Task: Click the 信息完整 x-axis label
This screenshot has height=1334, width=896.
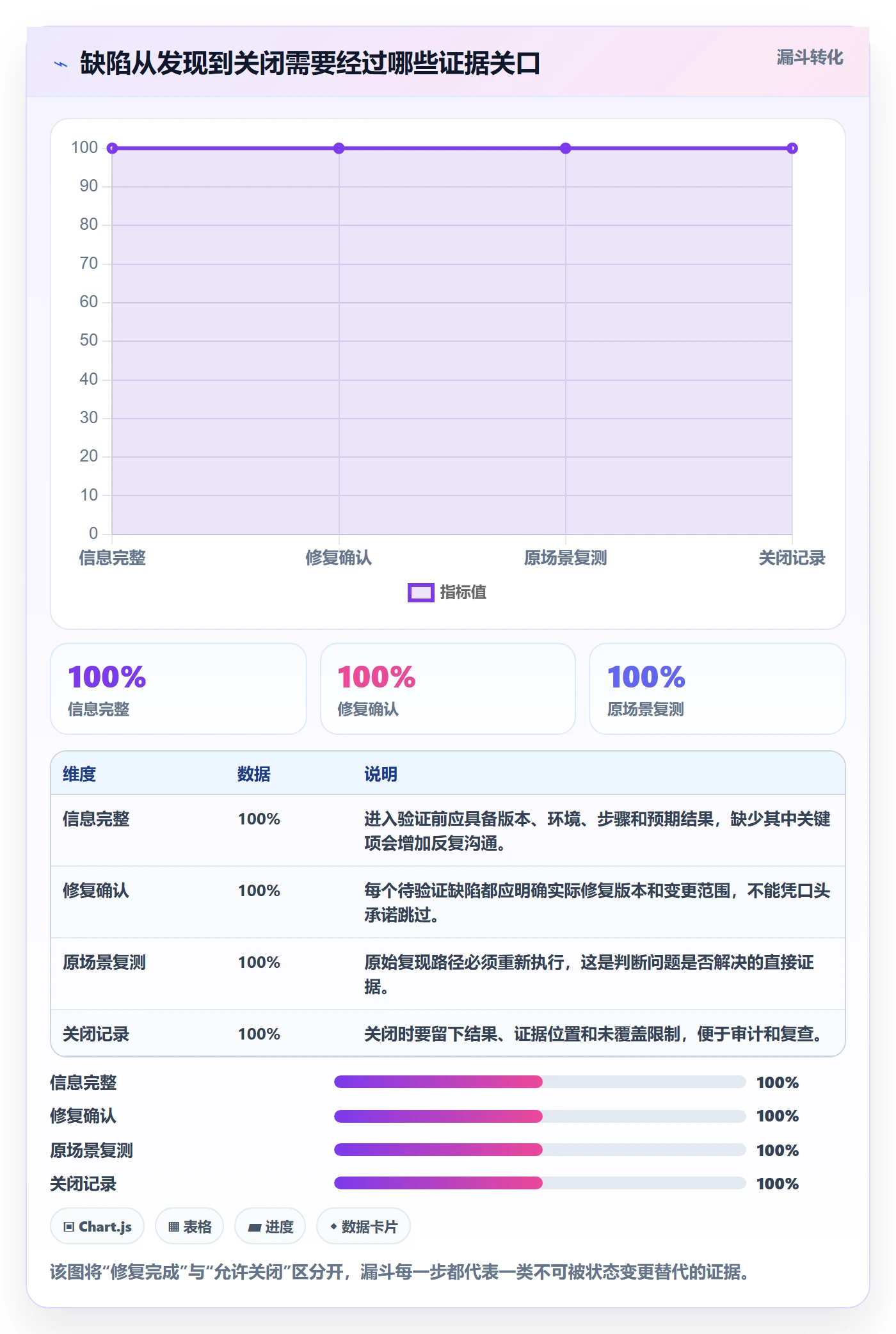Action: 113,558
